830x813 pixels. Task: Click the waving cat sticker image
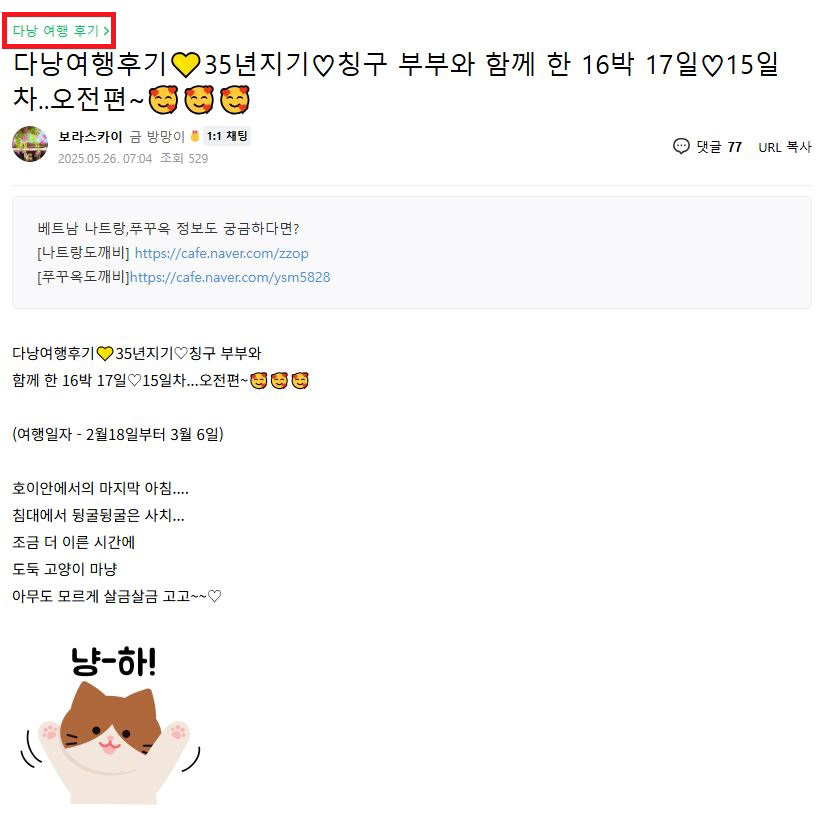(x=111, y=742)
